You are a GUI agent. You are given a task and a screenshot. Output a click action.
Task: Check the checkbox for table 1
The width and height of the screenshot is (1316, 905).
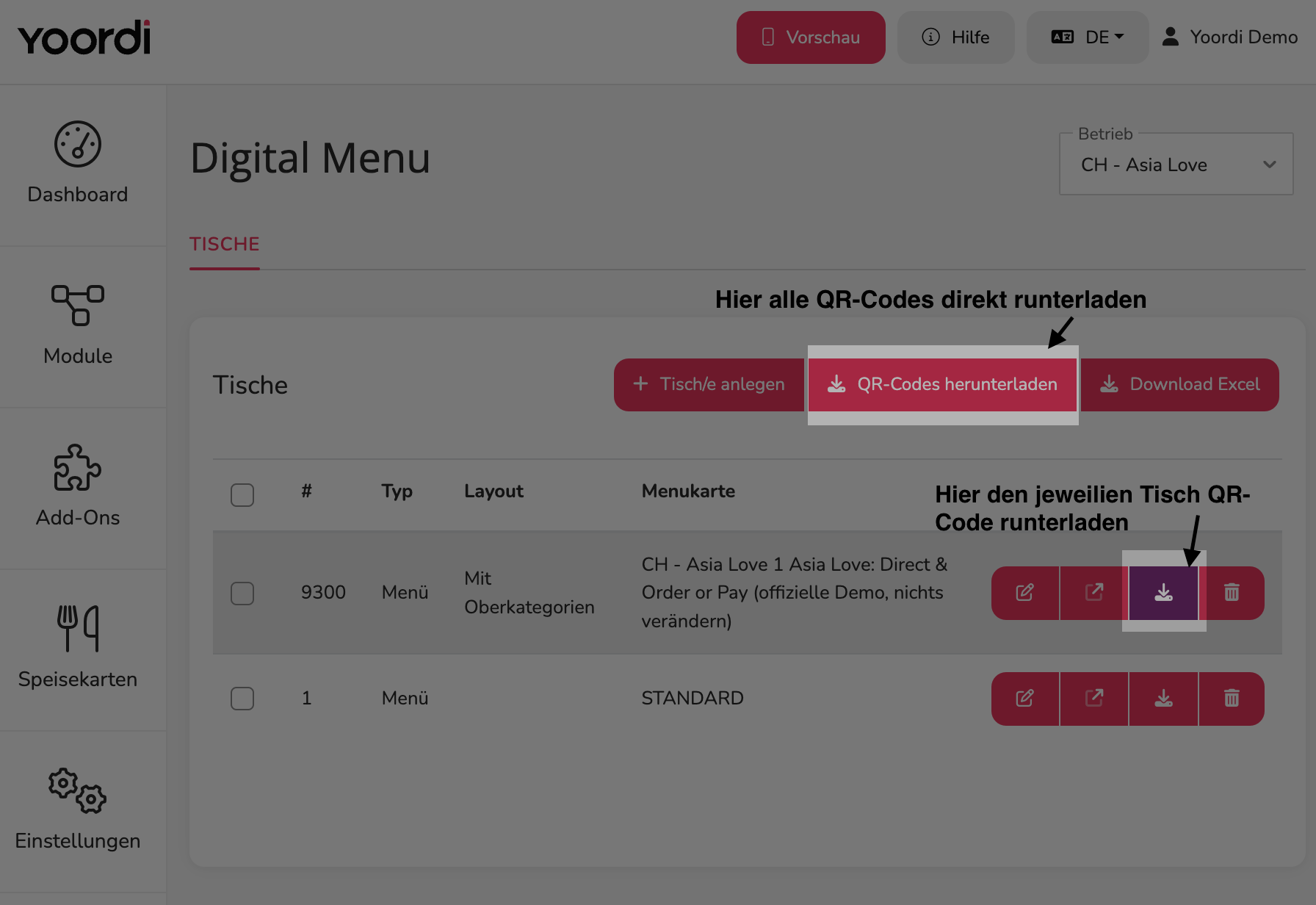pyautogui.click(x=242, y=699)
